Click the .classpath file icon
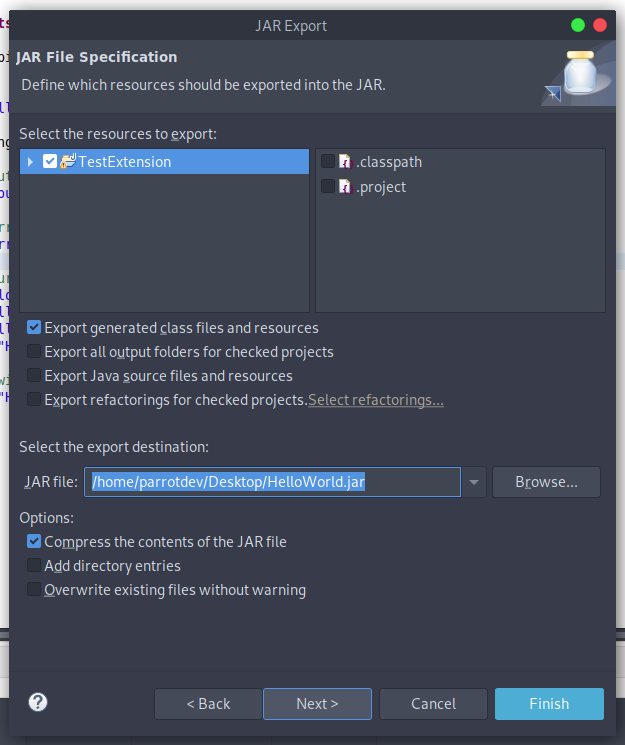625x745 pixels. (345, 161)
